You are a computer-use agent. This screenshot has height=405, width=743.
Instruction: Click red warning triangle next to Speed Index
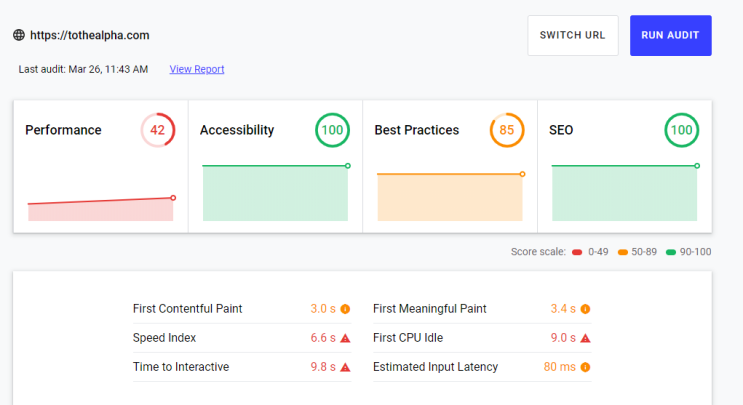pos(345,338)
